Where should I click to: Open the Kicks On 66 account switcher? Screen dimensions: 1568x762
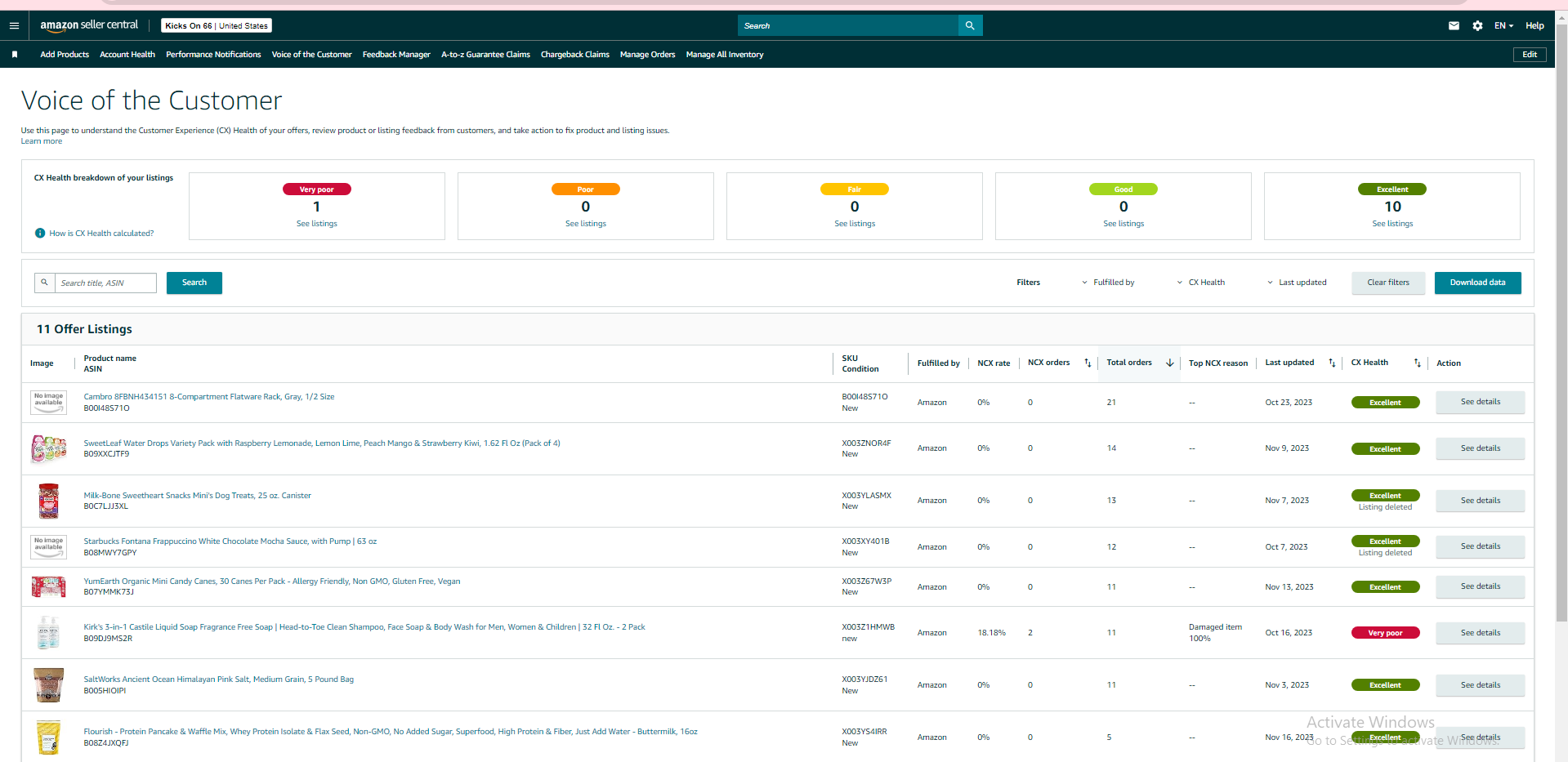216,25
